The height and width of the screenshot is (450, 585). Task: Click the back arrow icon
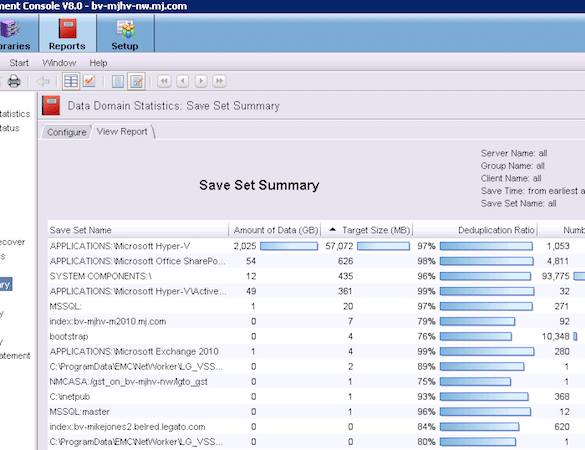(43, 81)
